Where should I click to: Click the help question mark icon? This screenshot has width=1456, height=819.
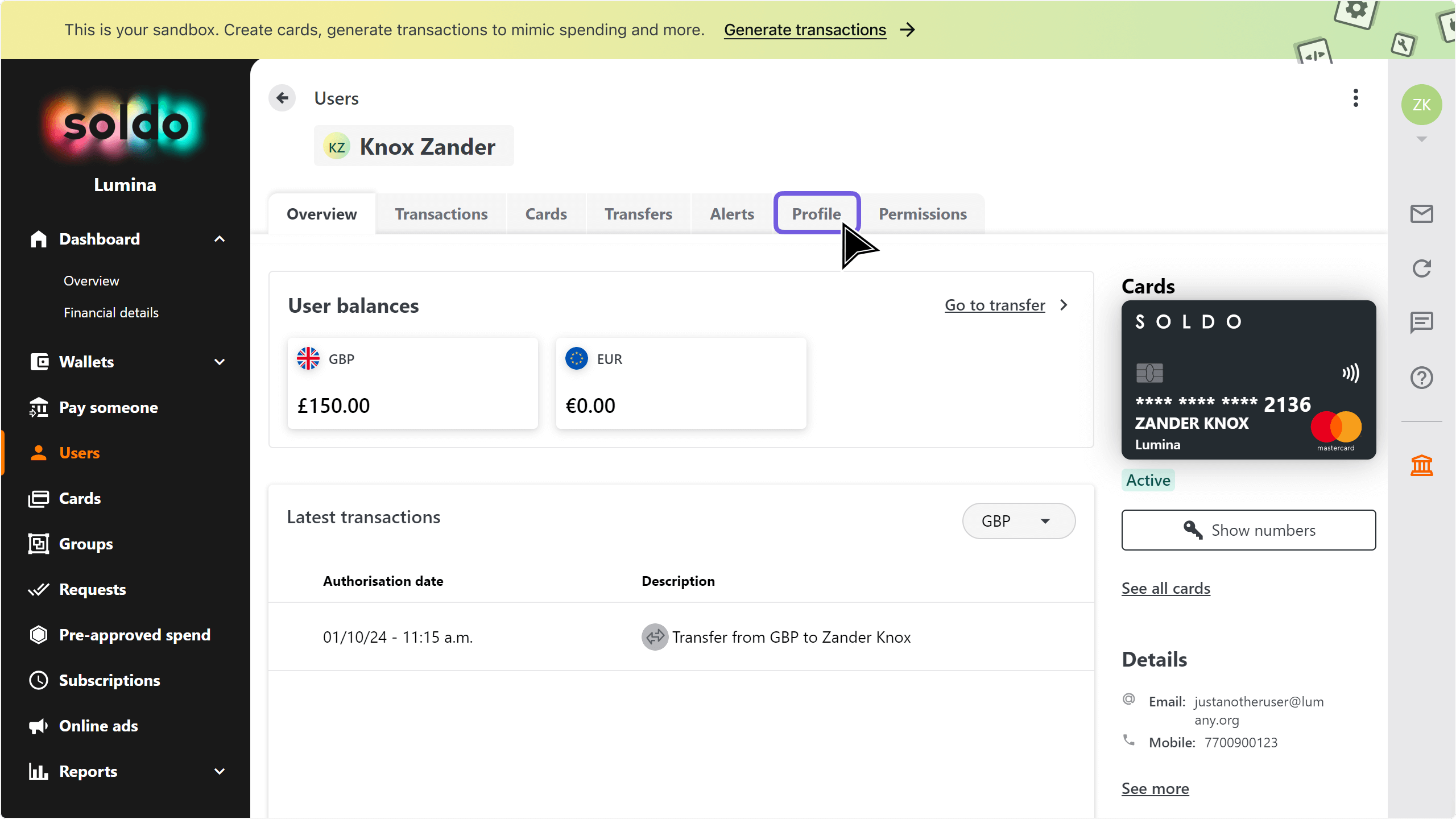point(1421,378)
